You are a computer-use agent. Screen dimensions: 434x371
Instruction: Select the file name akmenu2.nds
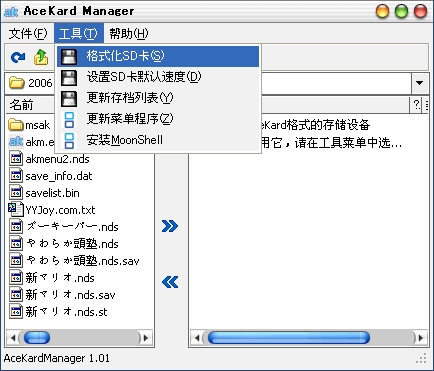tap(58, 159)
